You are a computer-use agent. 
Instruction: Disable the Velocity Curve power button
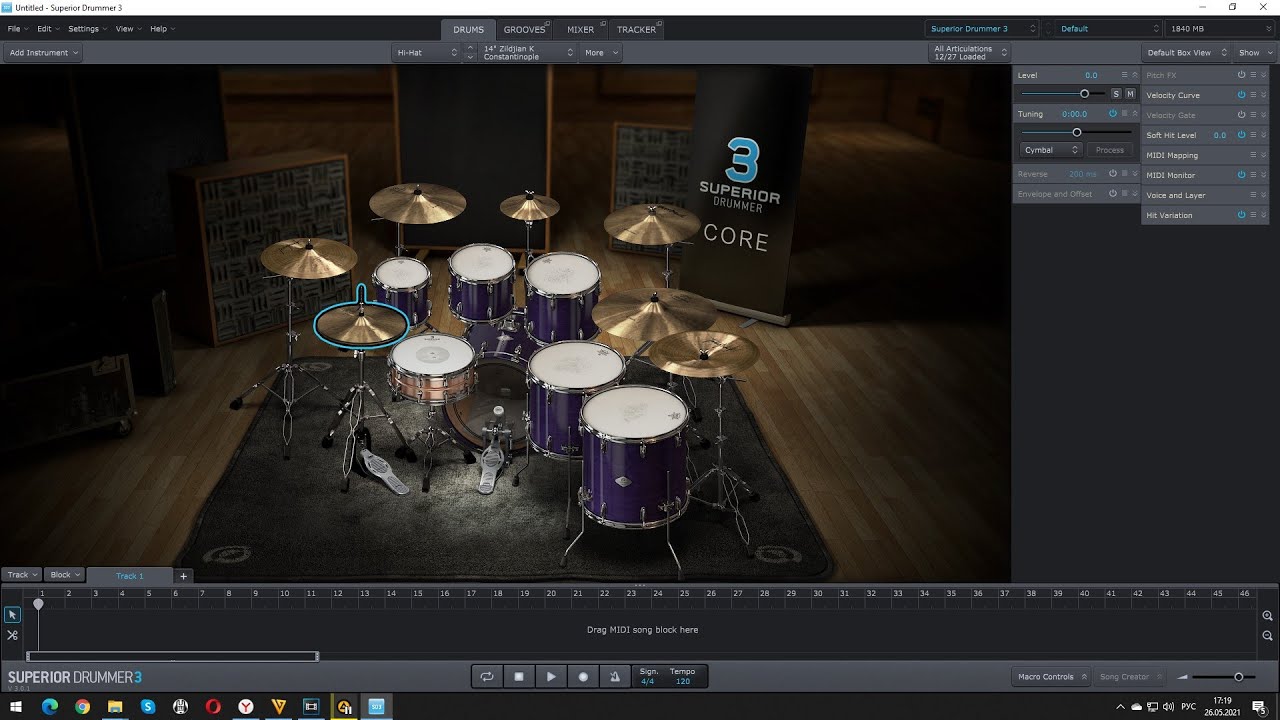pyautogui.click(x=1241, y=95)
